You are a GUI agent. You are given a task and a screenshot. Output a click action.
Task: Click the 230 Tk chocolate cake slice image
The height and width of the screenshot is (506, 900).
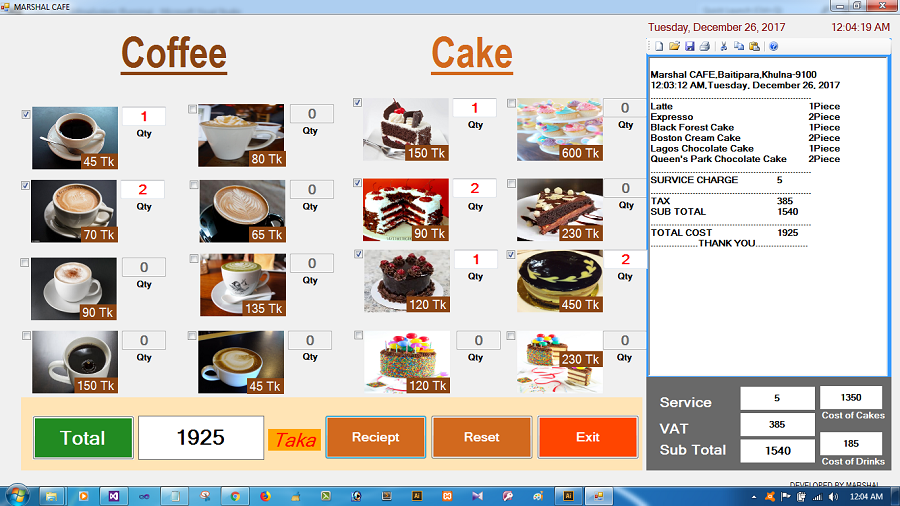tap(559, 209)
